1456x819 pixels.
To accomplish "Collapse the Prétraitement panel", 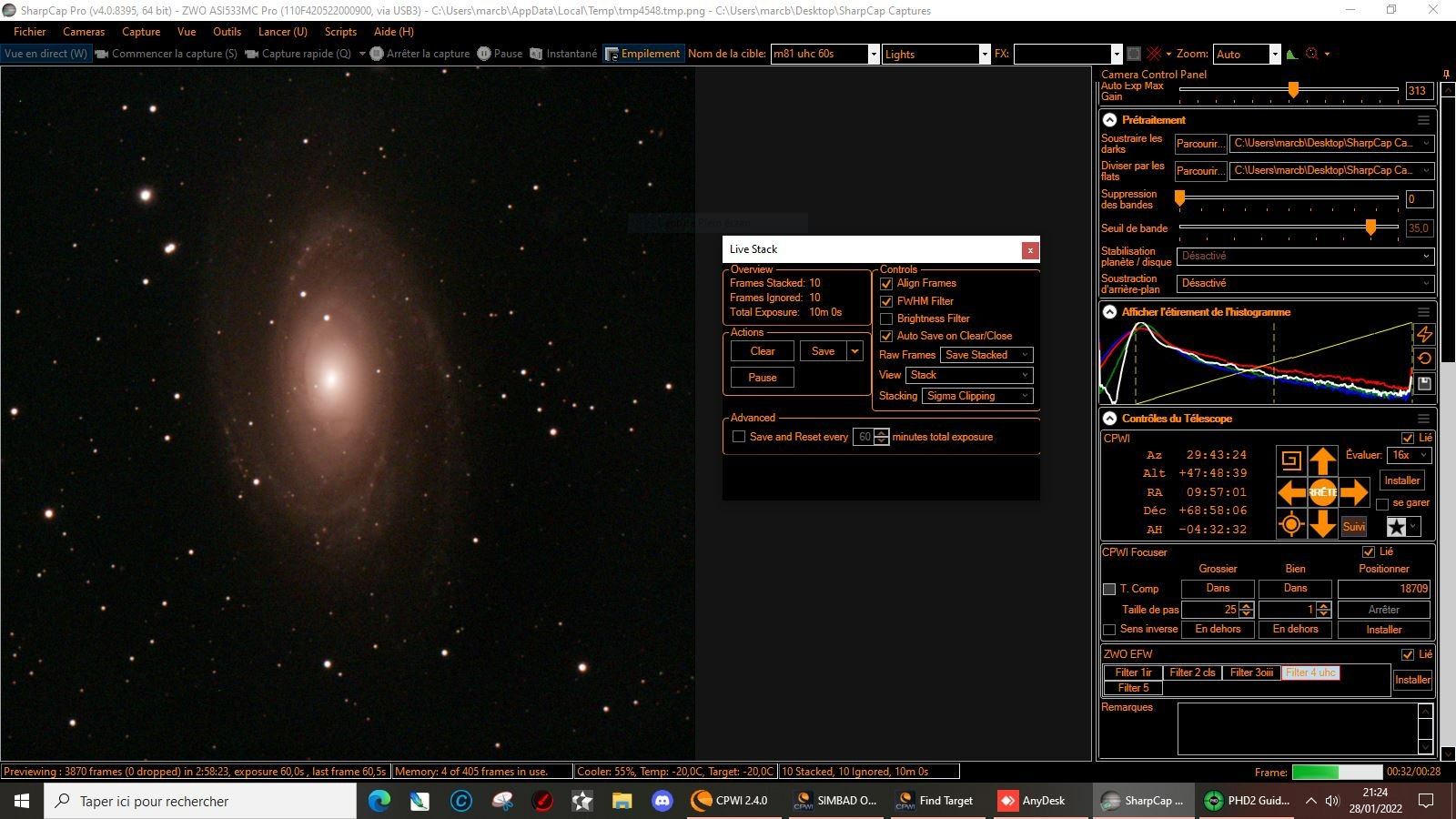I will [x=1110, y=120].
